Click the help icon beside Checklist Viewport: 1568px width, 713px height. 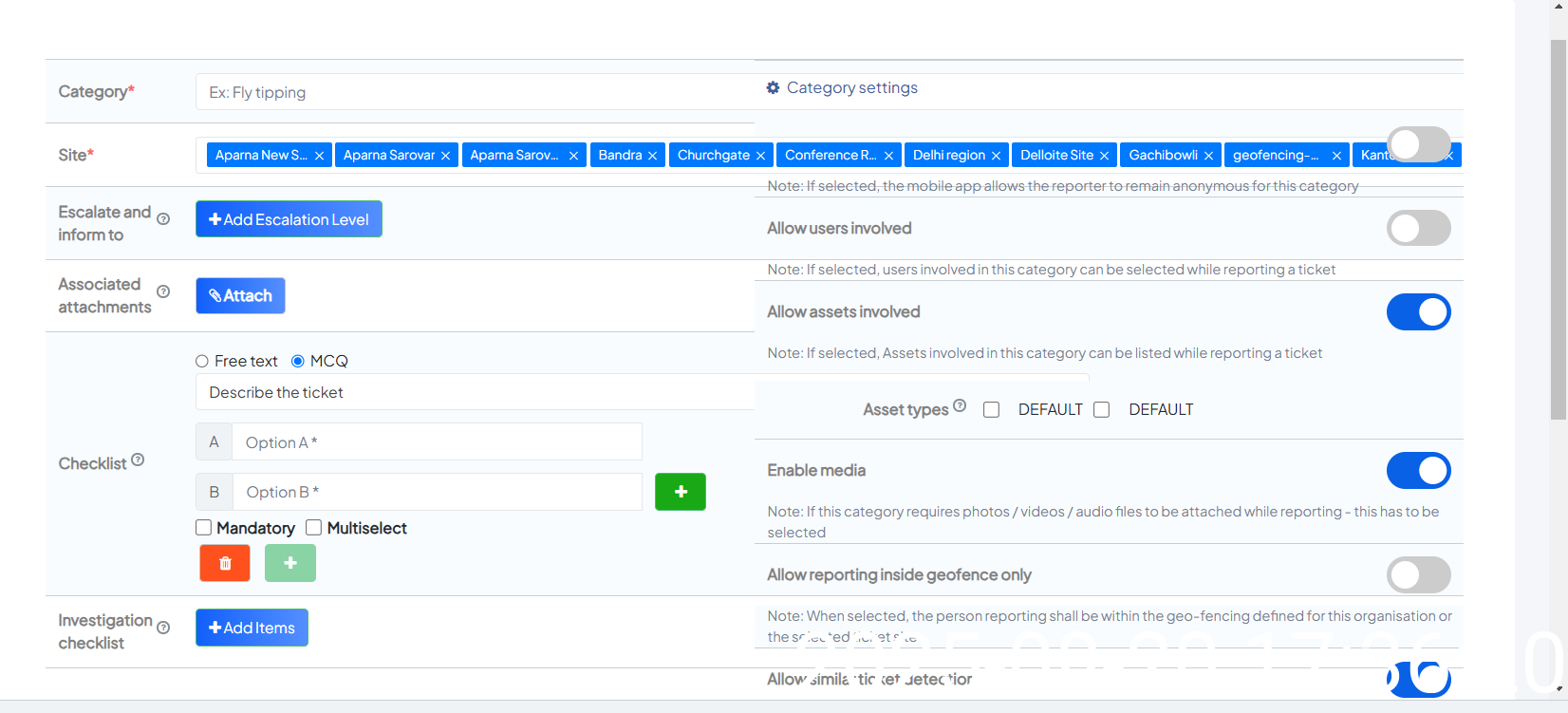tap(138, 460)
